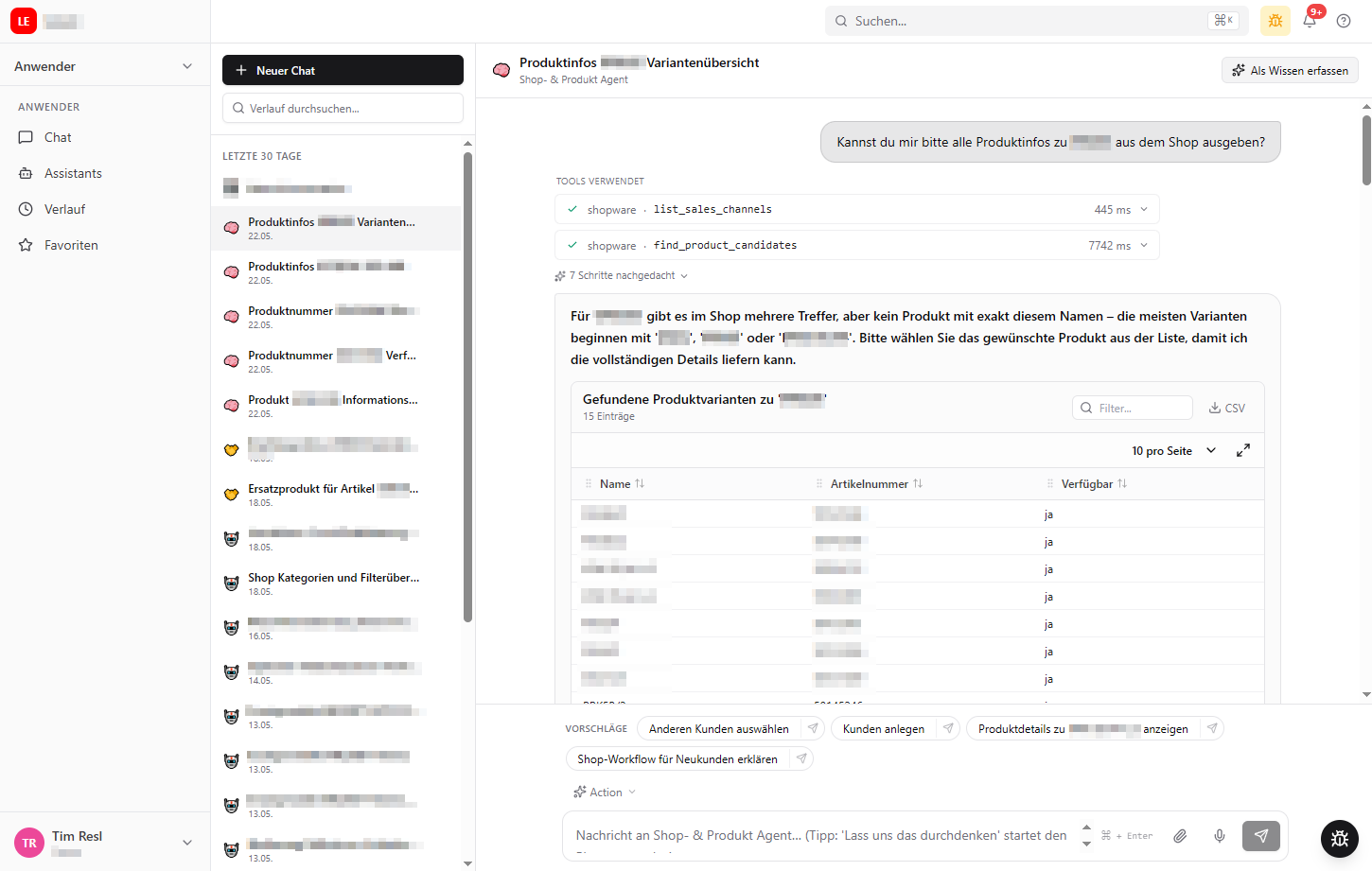Open the '10 pro Seite' dropdown
1372x871 pixels.
point(1173,451)
